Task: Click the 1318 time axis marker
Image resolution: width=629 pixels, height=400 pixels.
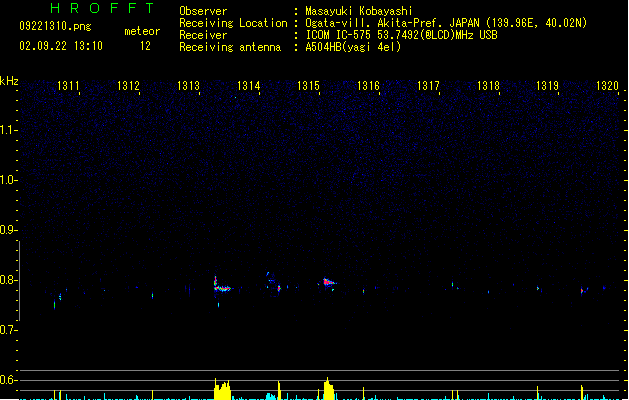Action: [488, 86]
